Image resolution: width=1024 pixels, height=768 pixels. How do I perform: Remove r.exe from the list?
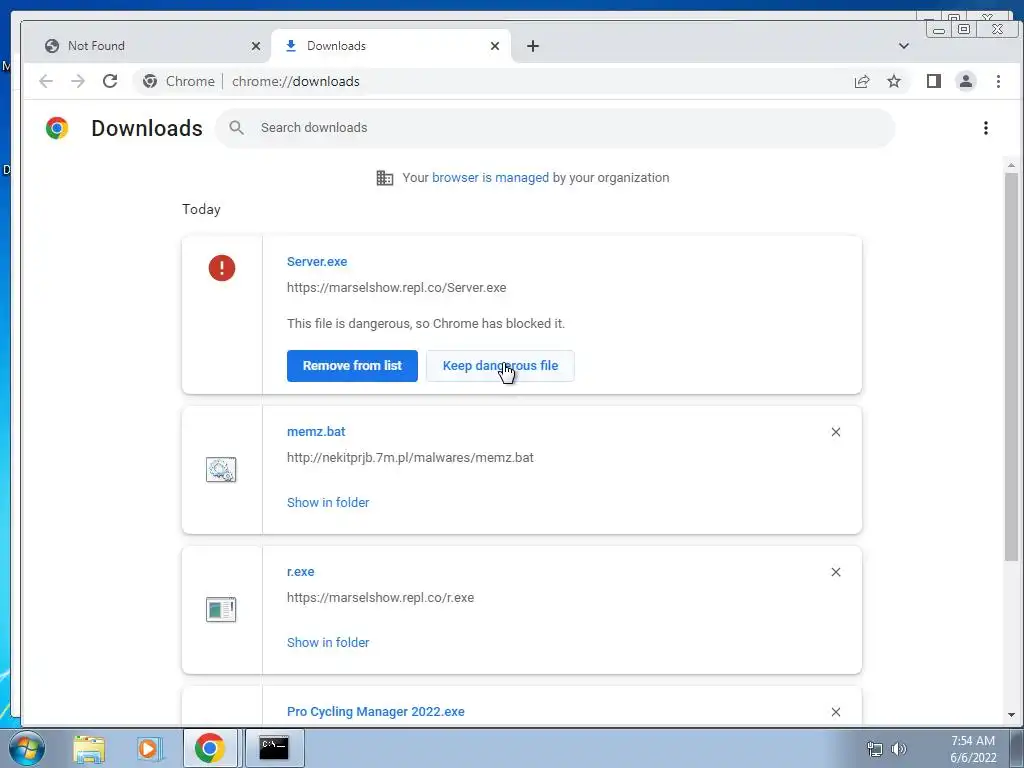[836, 572]
